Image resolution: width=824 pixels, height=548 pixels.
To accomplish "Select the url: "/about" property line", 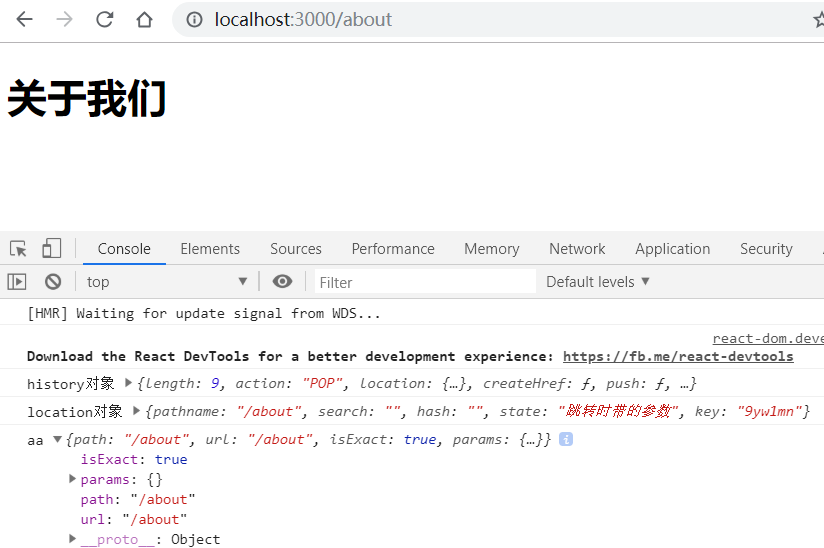I will click(x=133, y=519).
